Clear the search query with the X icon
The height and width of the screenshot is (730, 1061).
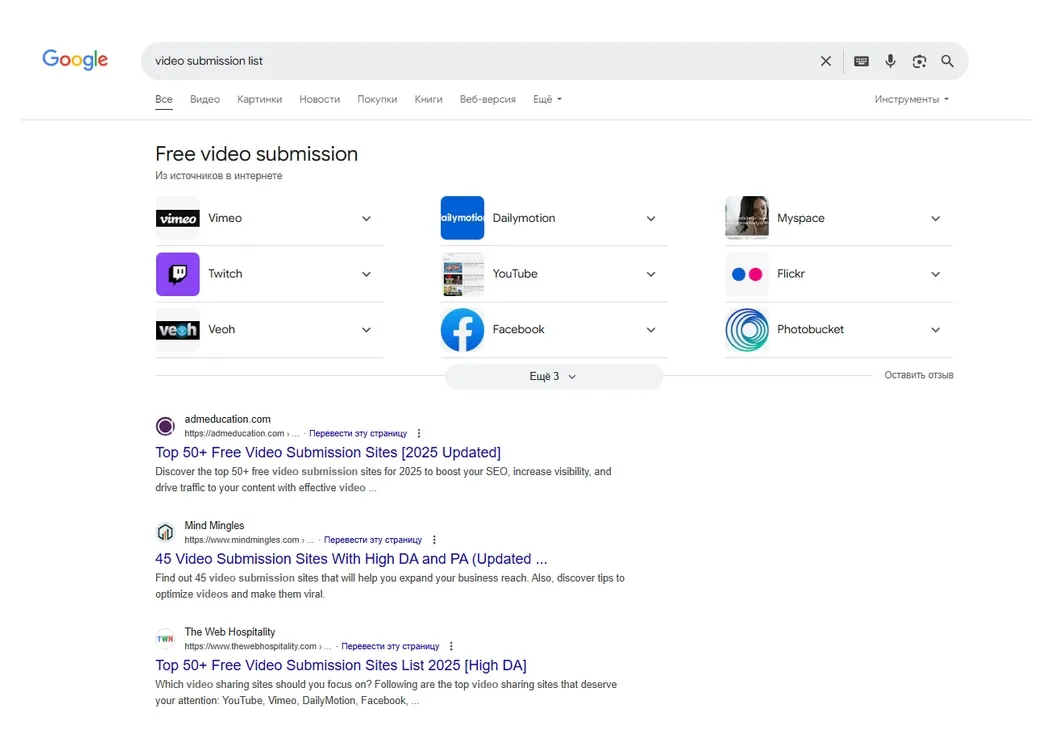coord(826,61)
